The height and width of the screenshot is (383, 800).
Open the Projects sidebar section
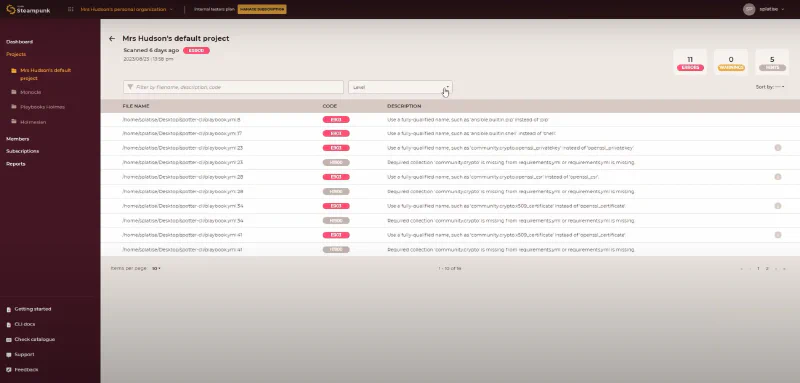[16, 54]
